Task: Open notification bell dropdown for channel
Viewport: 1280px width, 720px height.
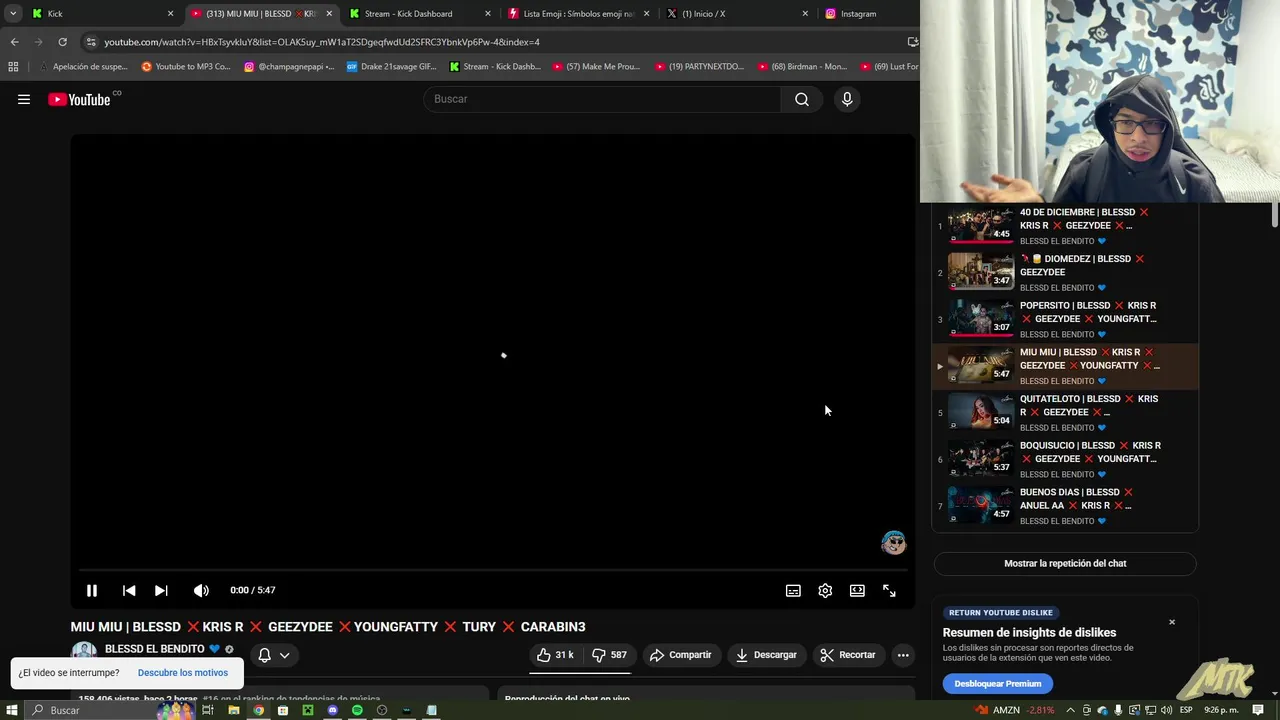Action: click(274, 655)
